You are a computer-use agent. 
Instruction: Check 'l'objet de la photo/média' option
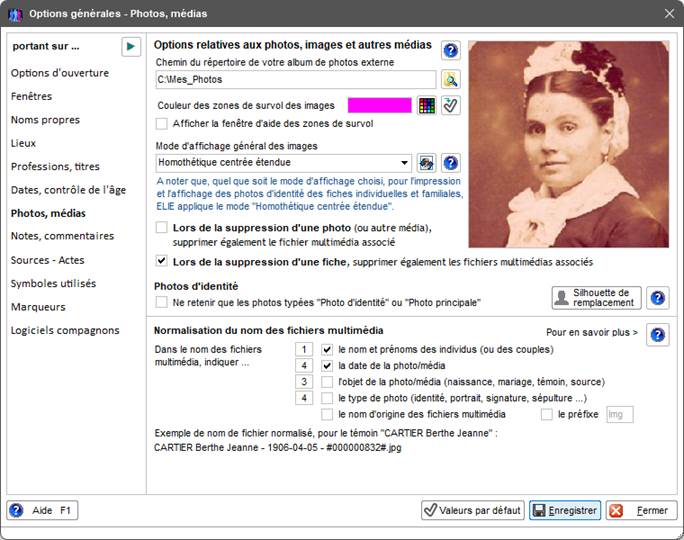point(327,382)
